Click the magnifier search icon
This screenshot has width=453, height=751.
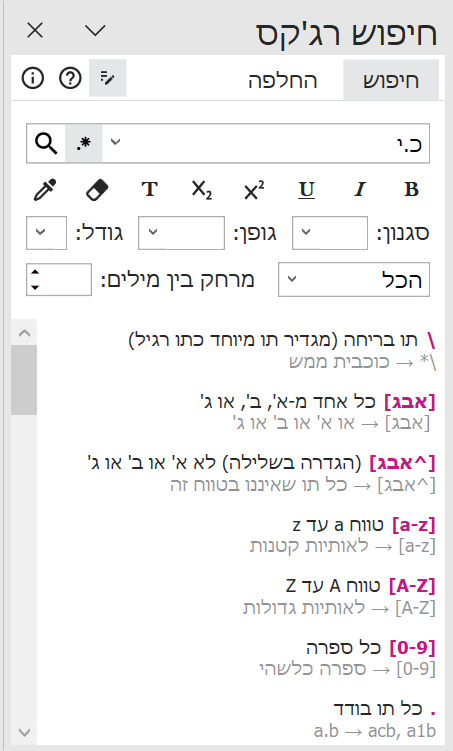(46, 143)
